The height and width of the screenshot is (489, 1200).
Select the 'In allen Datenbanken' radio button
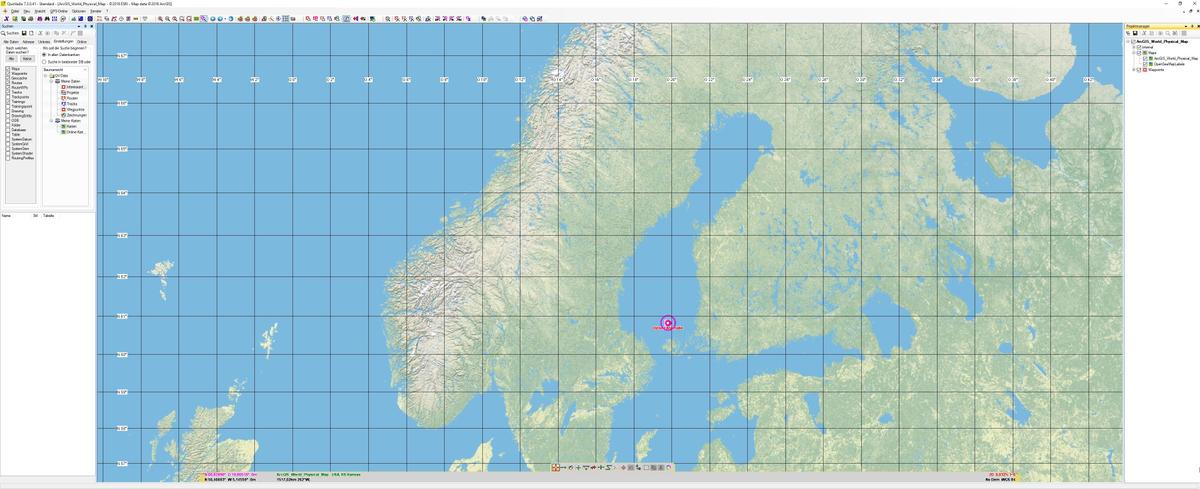pos(46,55)
